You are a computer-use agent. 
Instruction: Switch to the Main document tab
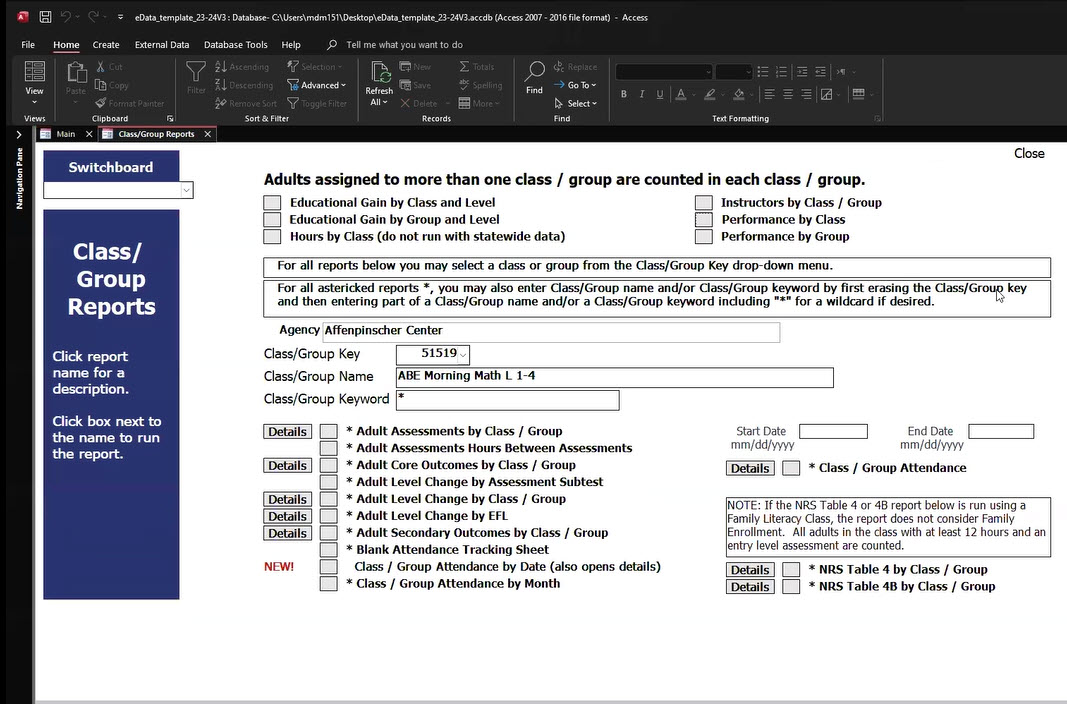coord(65,134)
